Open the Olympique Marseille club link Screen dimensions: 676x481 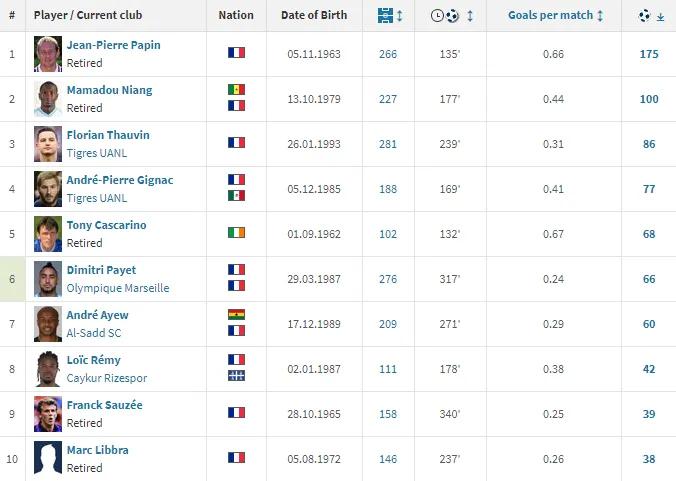point(117,288)
